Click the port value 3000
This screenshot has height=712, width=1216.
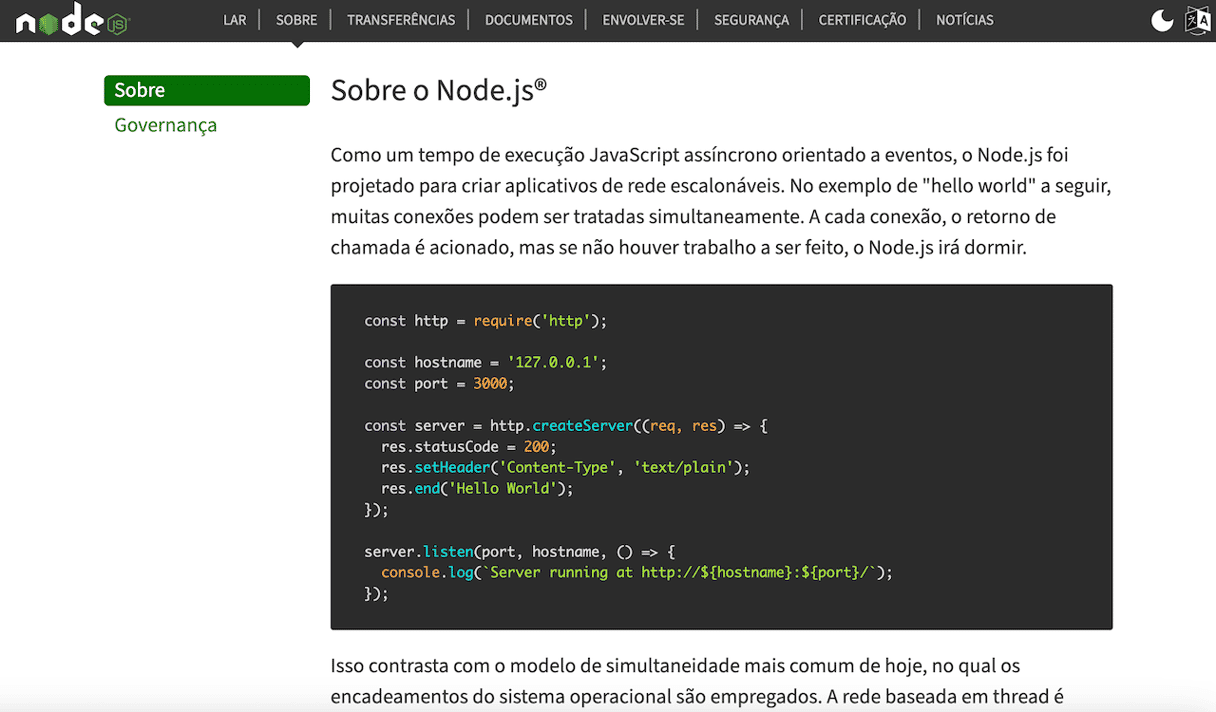point(490,383)
